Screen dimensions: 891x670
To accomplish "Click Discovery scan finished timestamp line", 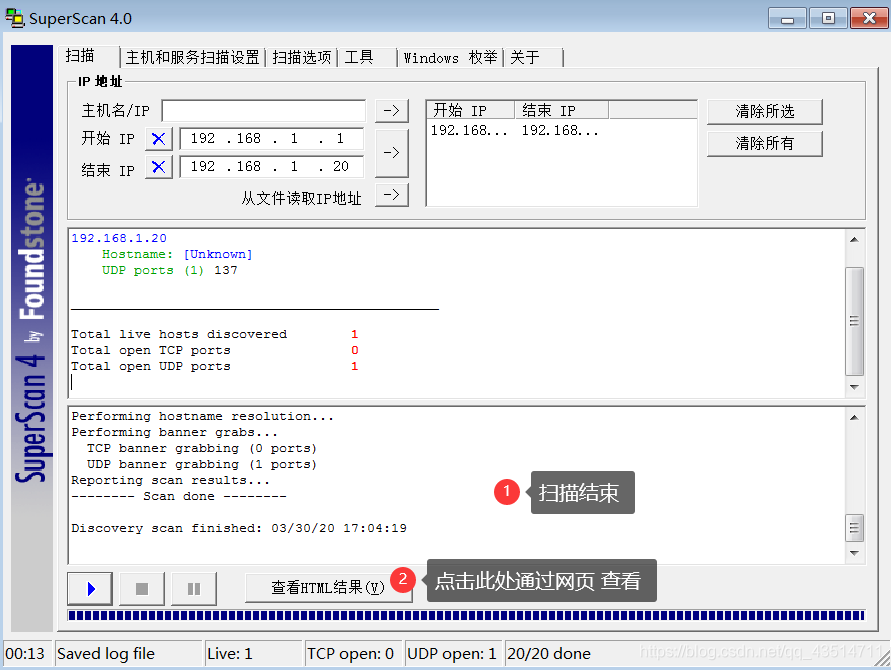I will click(239, 528).
